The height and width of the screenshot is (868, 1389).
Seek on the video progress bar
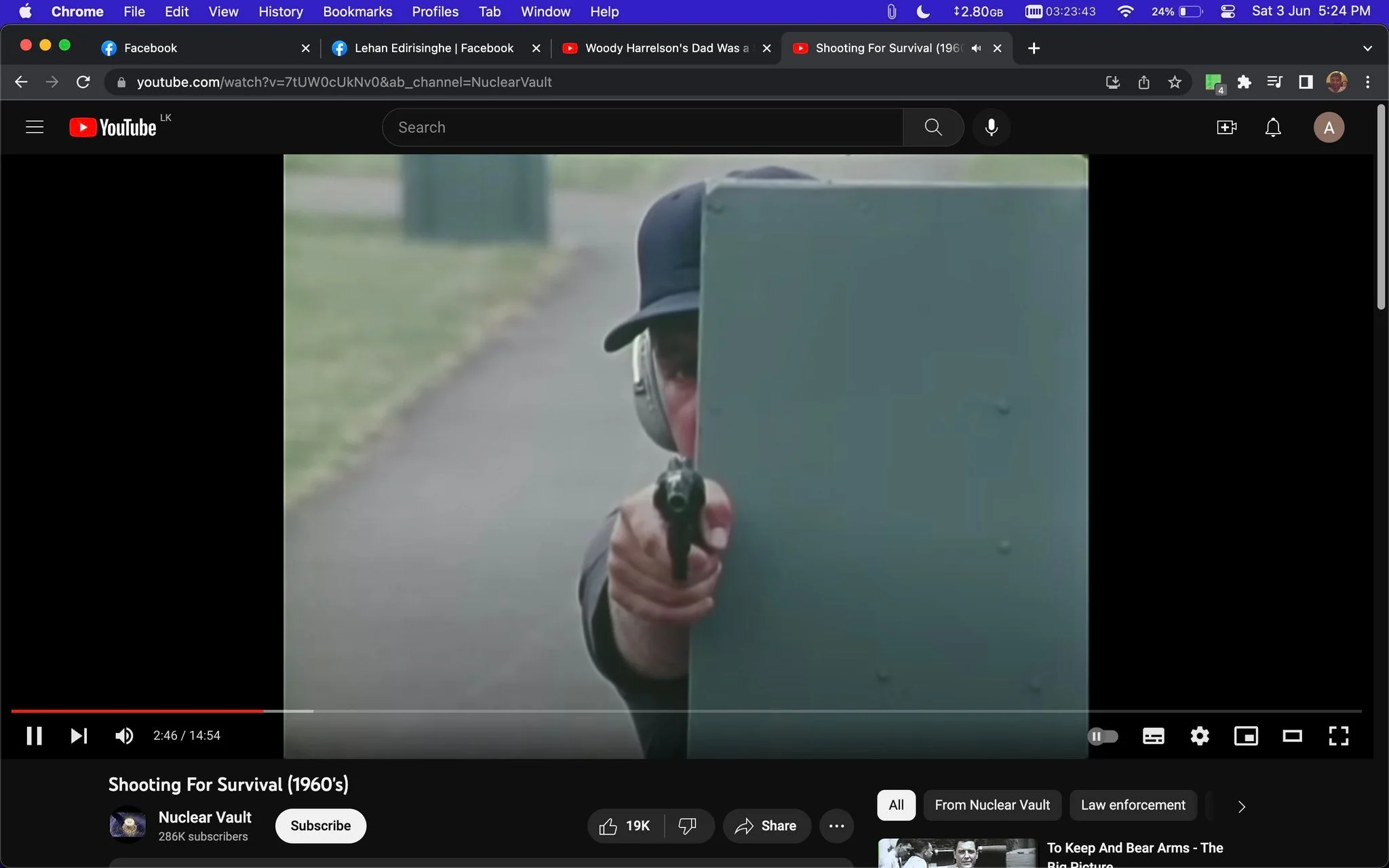(686, 711)
